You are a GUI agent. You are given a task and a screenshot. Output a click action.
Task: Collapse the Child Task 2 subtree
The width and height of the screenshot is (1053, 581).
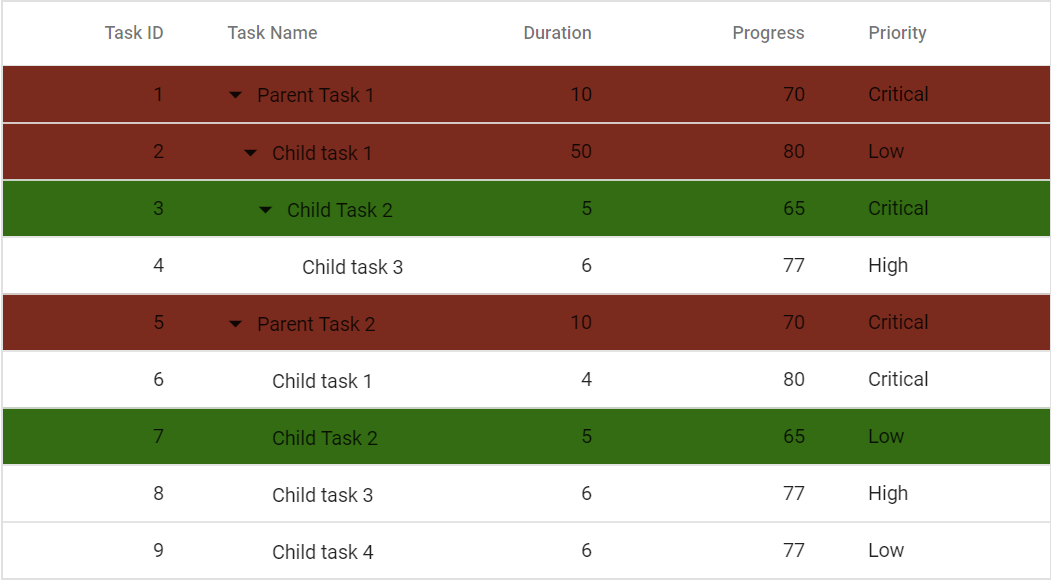[x=265, y=209]
